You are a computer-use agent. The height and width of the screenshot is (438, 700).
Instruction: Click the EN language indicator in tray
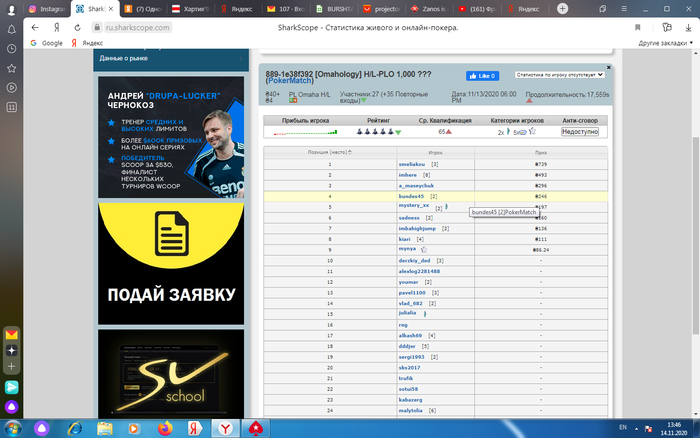pyautogui.click(x=623, y=427)
